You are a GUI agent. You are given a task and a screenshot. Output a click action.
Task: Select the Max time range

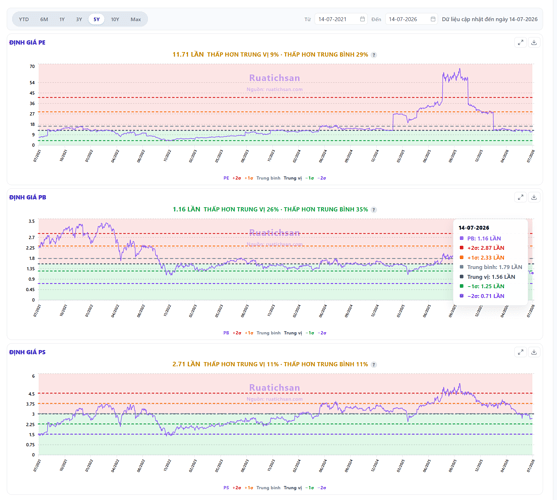click(135, 19)
